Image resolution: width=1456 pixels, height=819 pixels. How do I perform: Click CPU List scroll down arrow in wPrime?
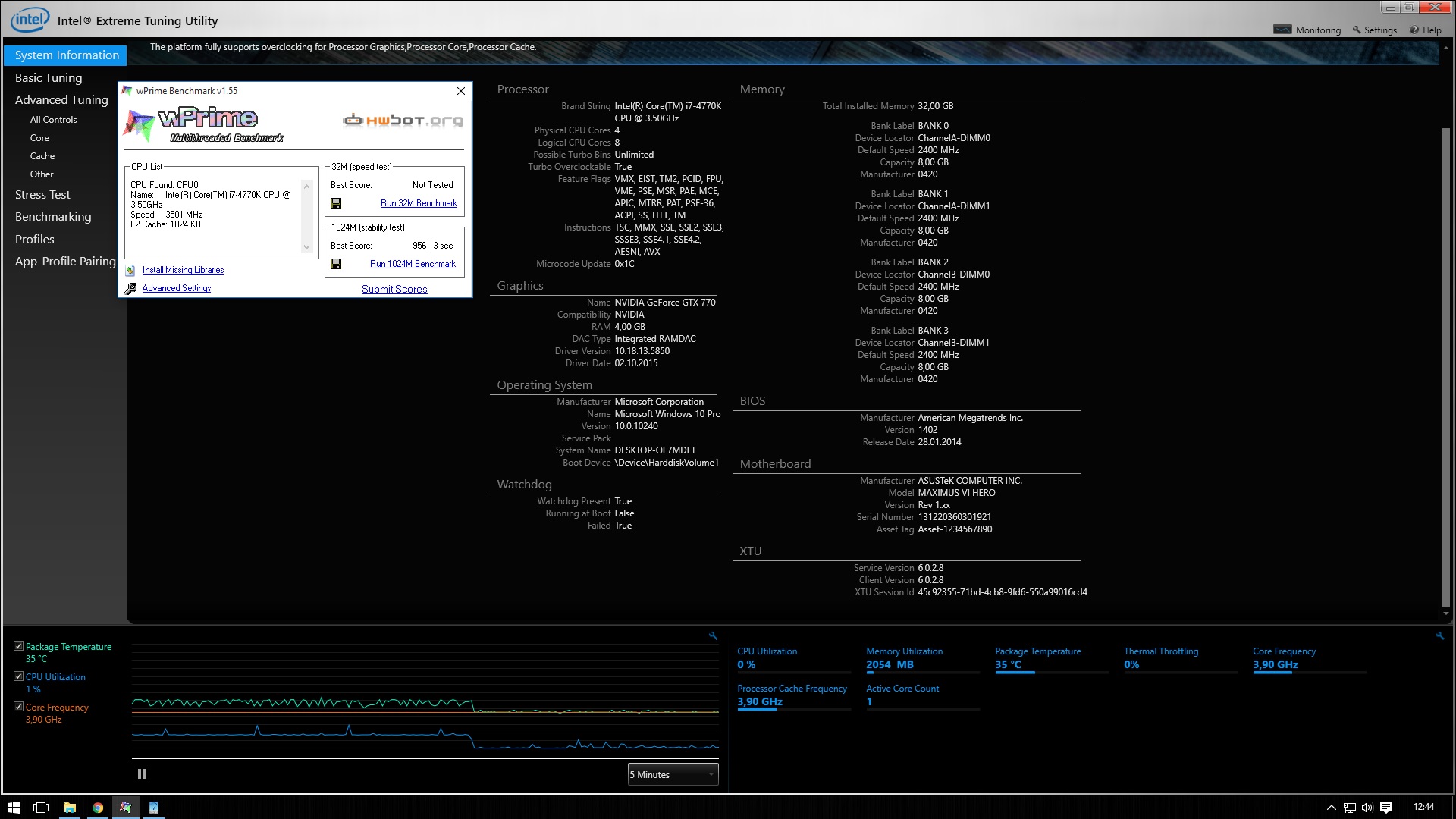306,247
